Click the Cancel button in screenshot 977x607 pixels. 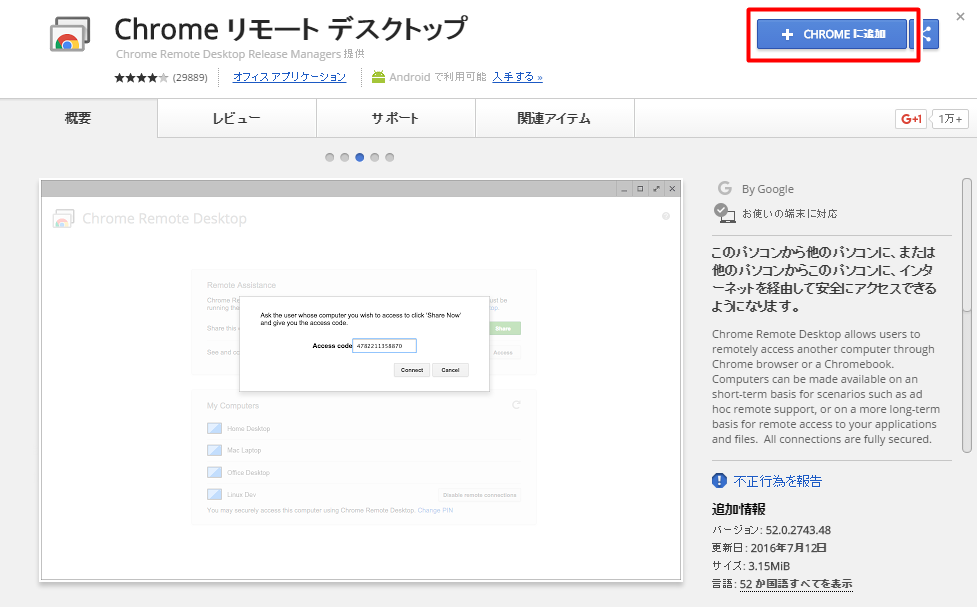click(450, 370)
